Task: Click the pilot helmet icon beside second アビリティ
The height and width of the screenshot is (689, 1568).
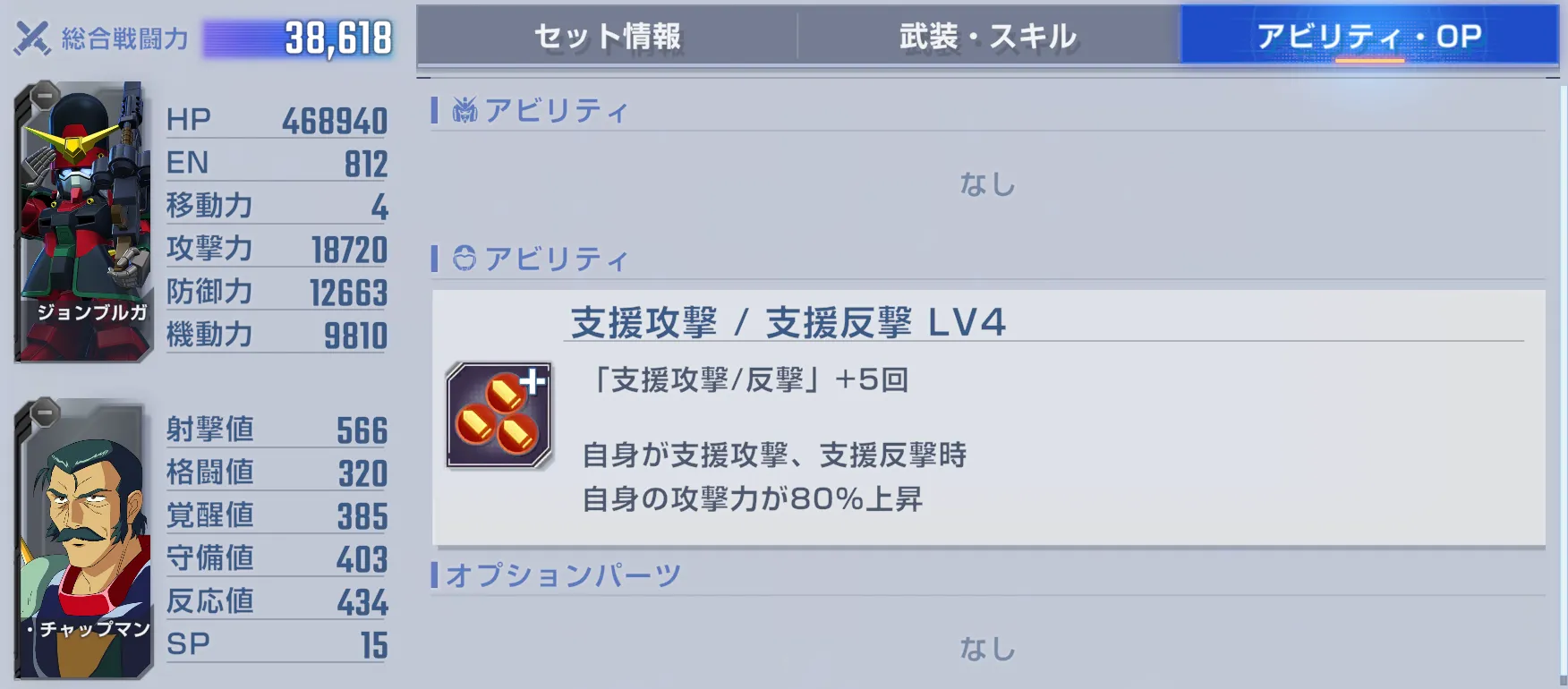Action: 464,259
